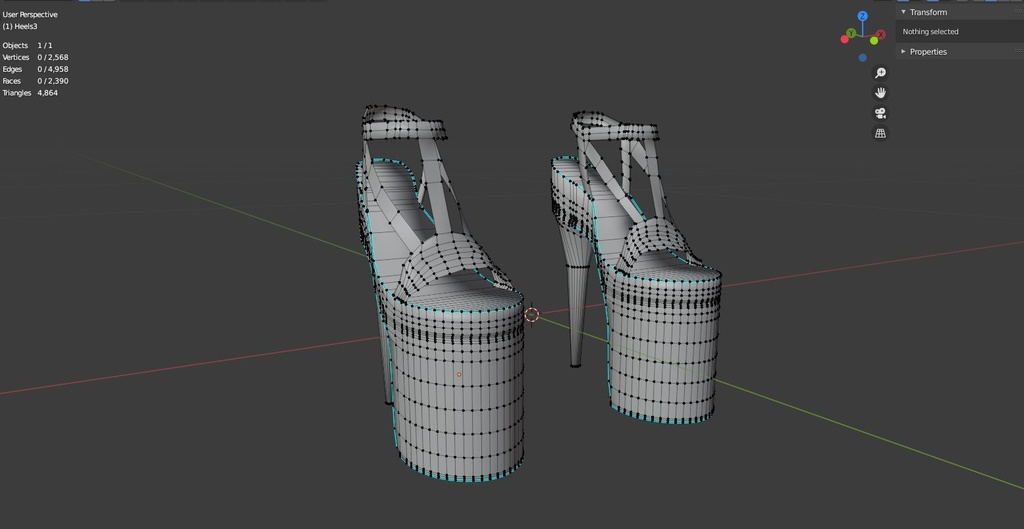This screenshot has width=1024, height=529.
Task: Click the orange object origin dot
Action: click(459, 374)
